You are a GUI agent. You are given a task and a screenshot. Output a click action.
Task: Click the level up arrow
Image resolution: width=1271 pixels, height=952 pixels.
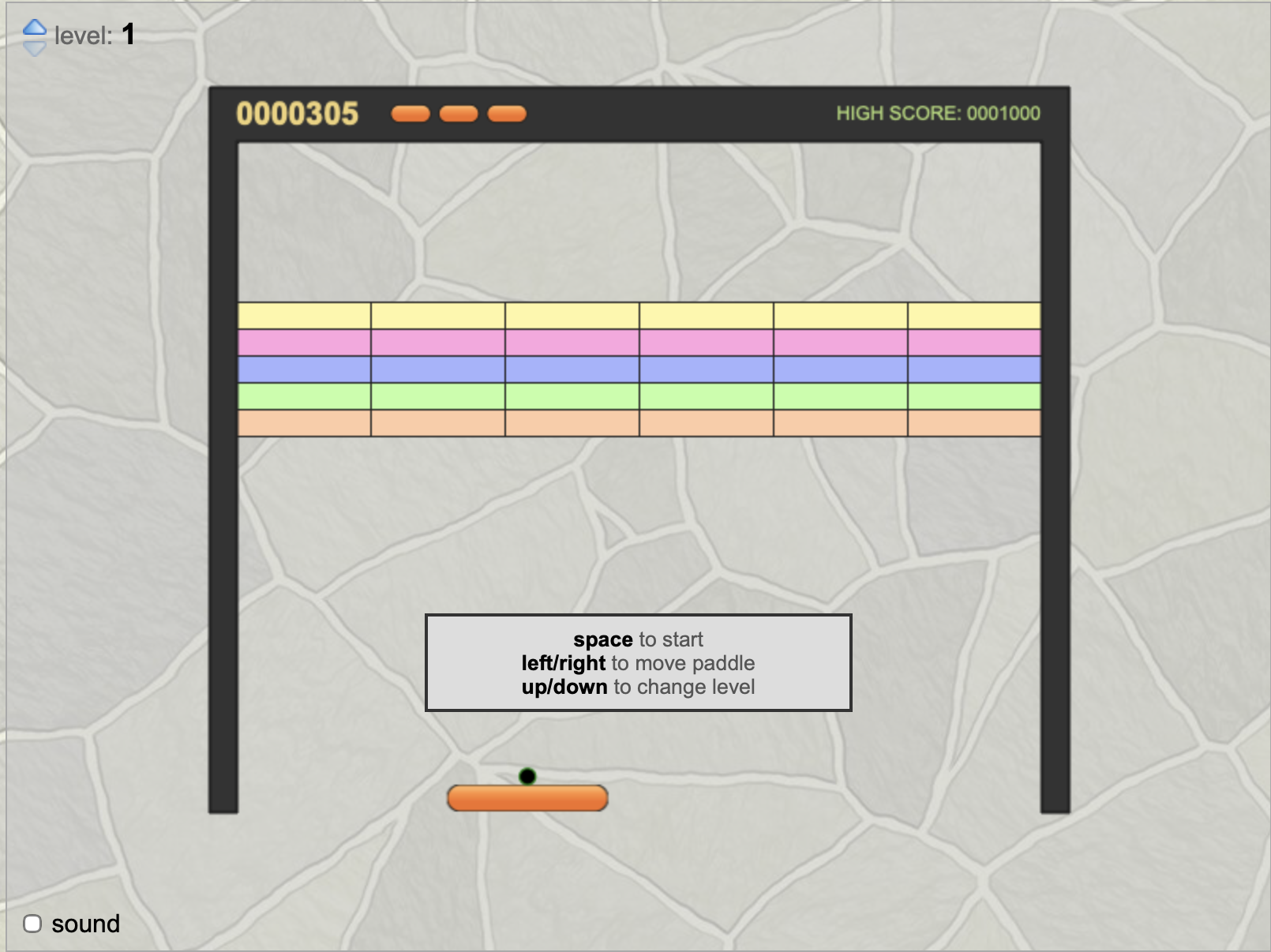(35, 28)
